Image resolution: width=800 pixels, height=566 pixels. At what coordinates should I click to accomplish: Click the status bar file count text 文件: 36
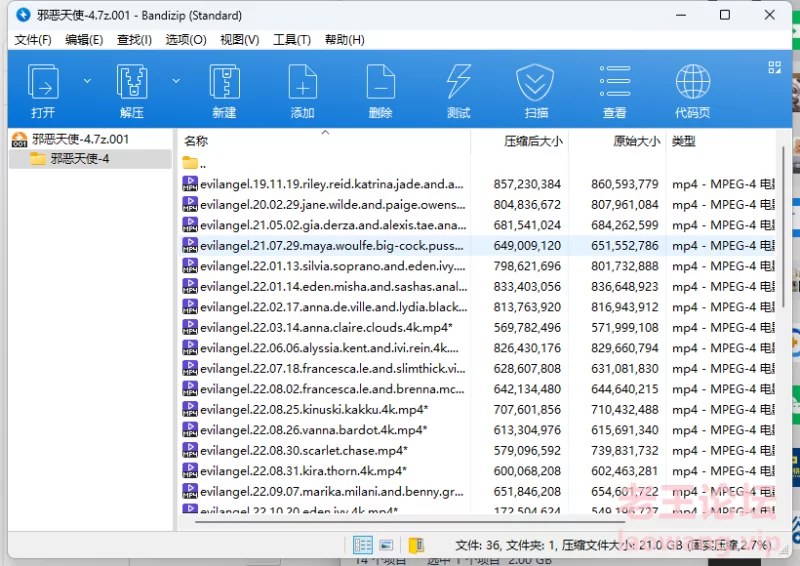(478, 545)
